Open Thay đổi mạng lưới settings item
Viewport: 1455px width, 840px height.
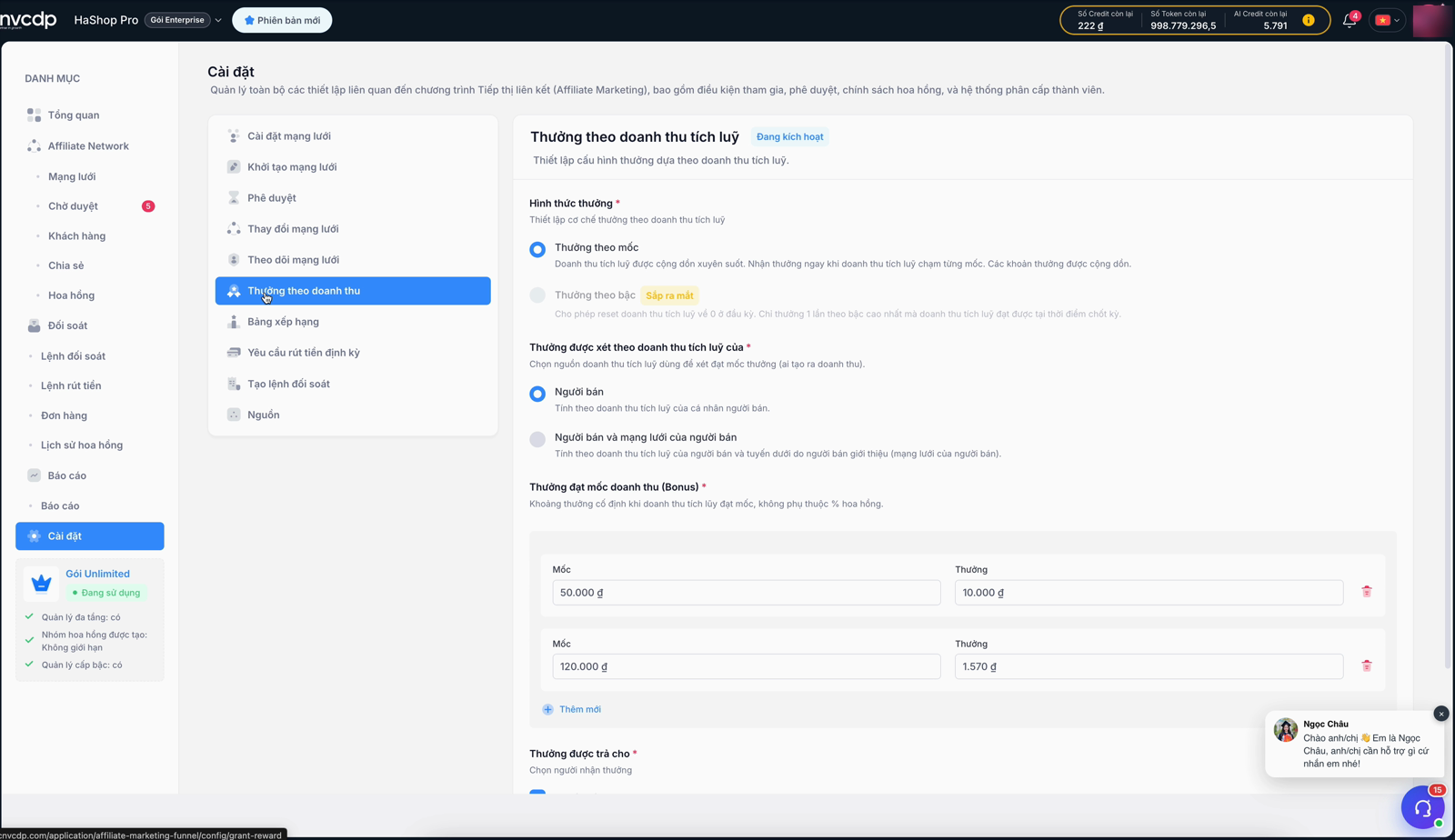353,229
